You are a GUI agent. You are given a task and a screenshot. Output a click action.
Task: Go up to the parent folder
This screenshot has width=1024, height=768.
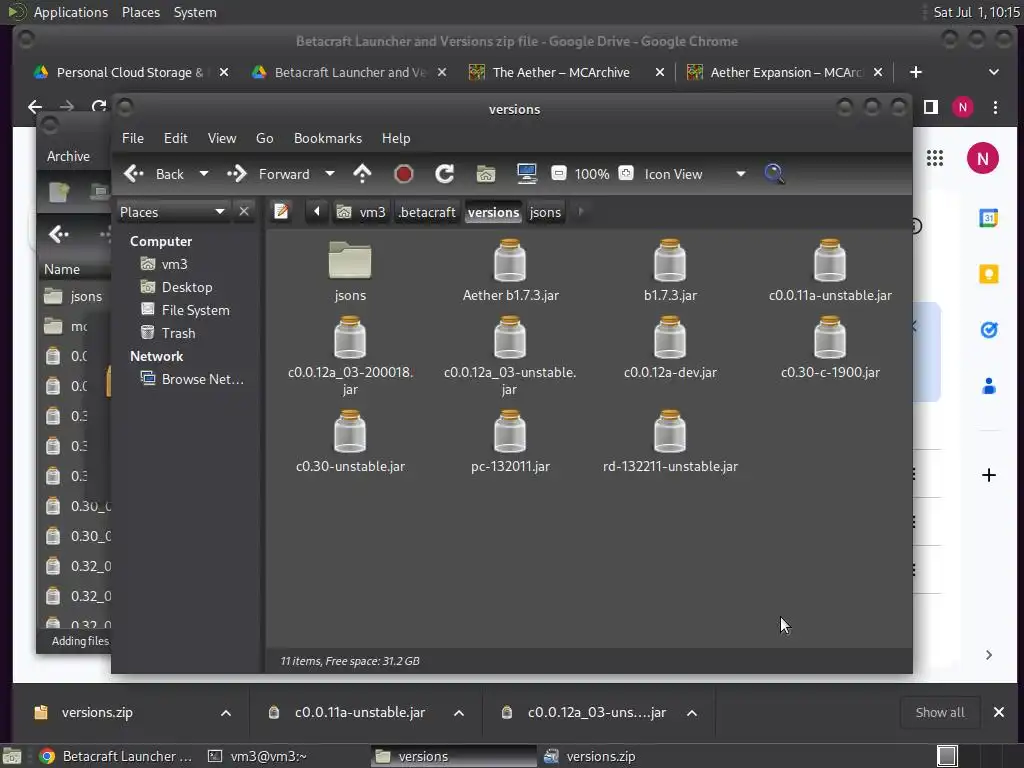click(362, 174)
